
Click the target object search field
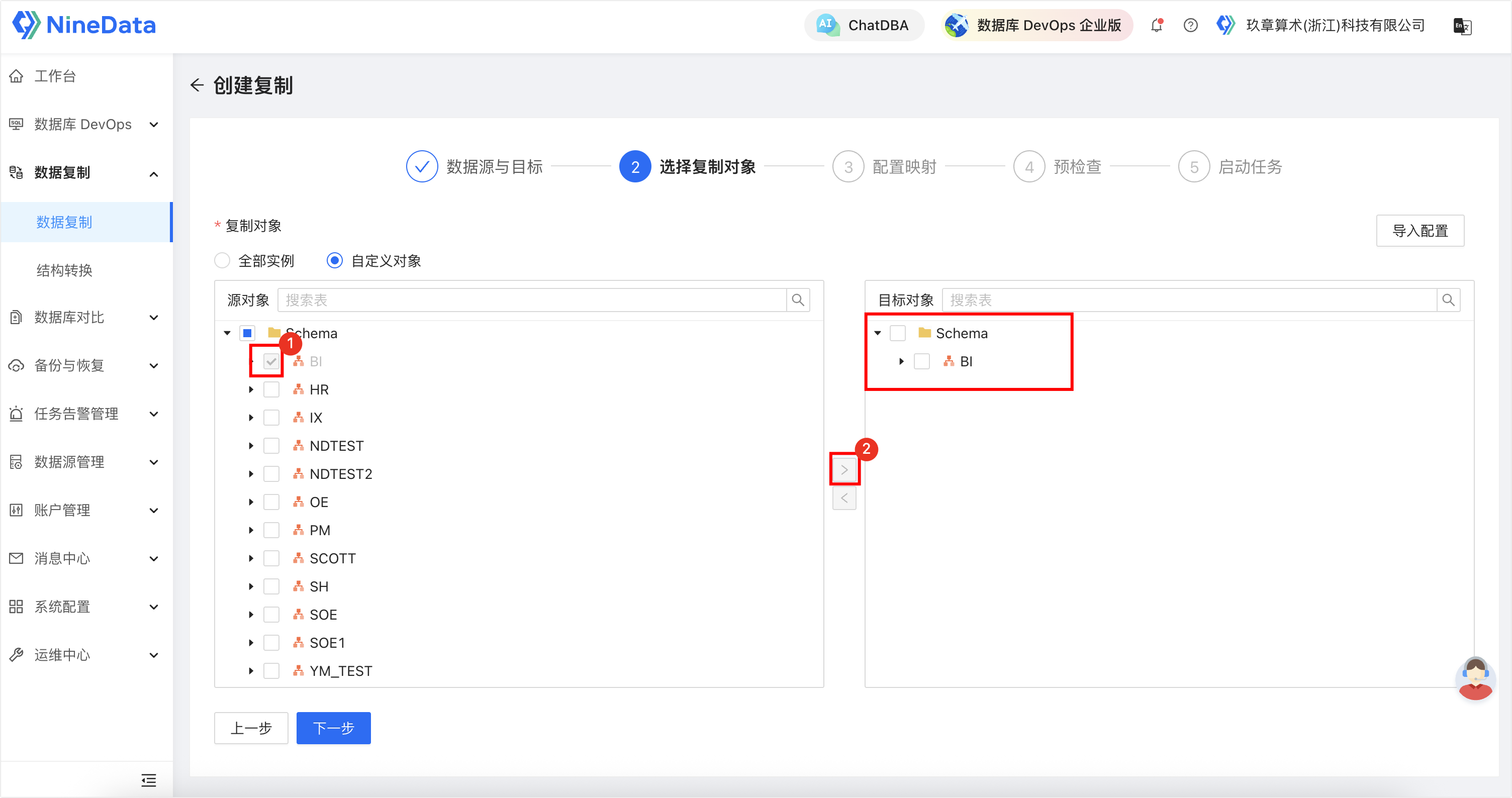point(1189,300)
